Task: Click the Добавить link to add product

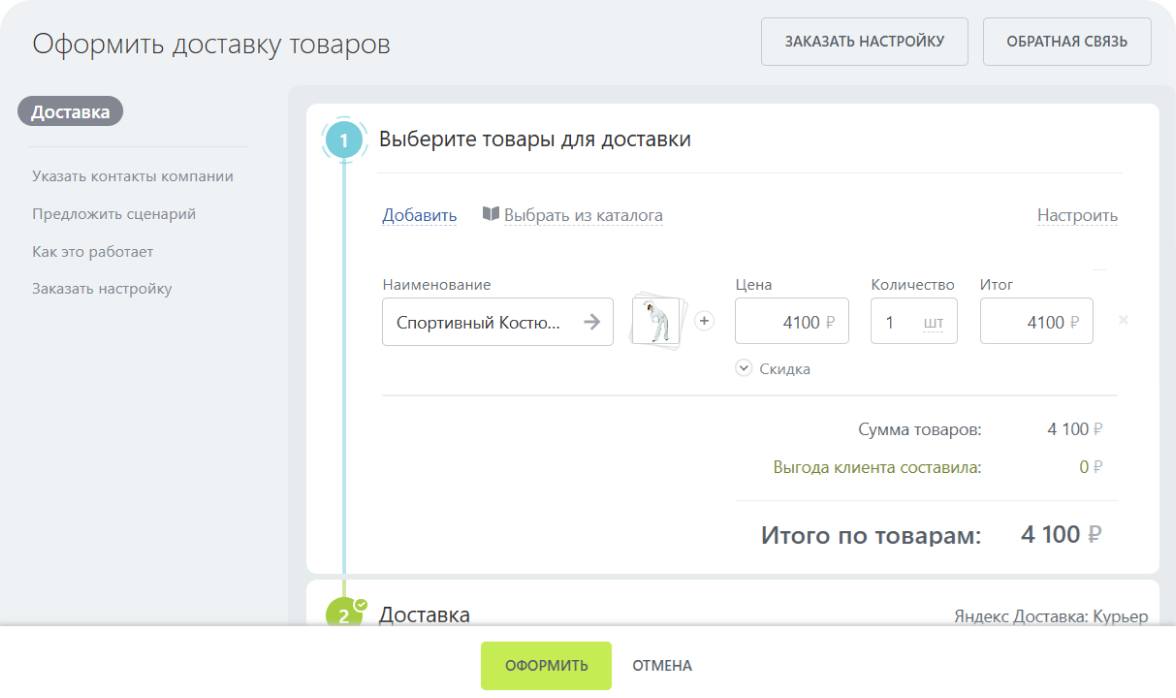Action: [419, 215]
